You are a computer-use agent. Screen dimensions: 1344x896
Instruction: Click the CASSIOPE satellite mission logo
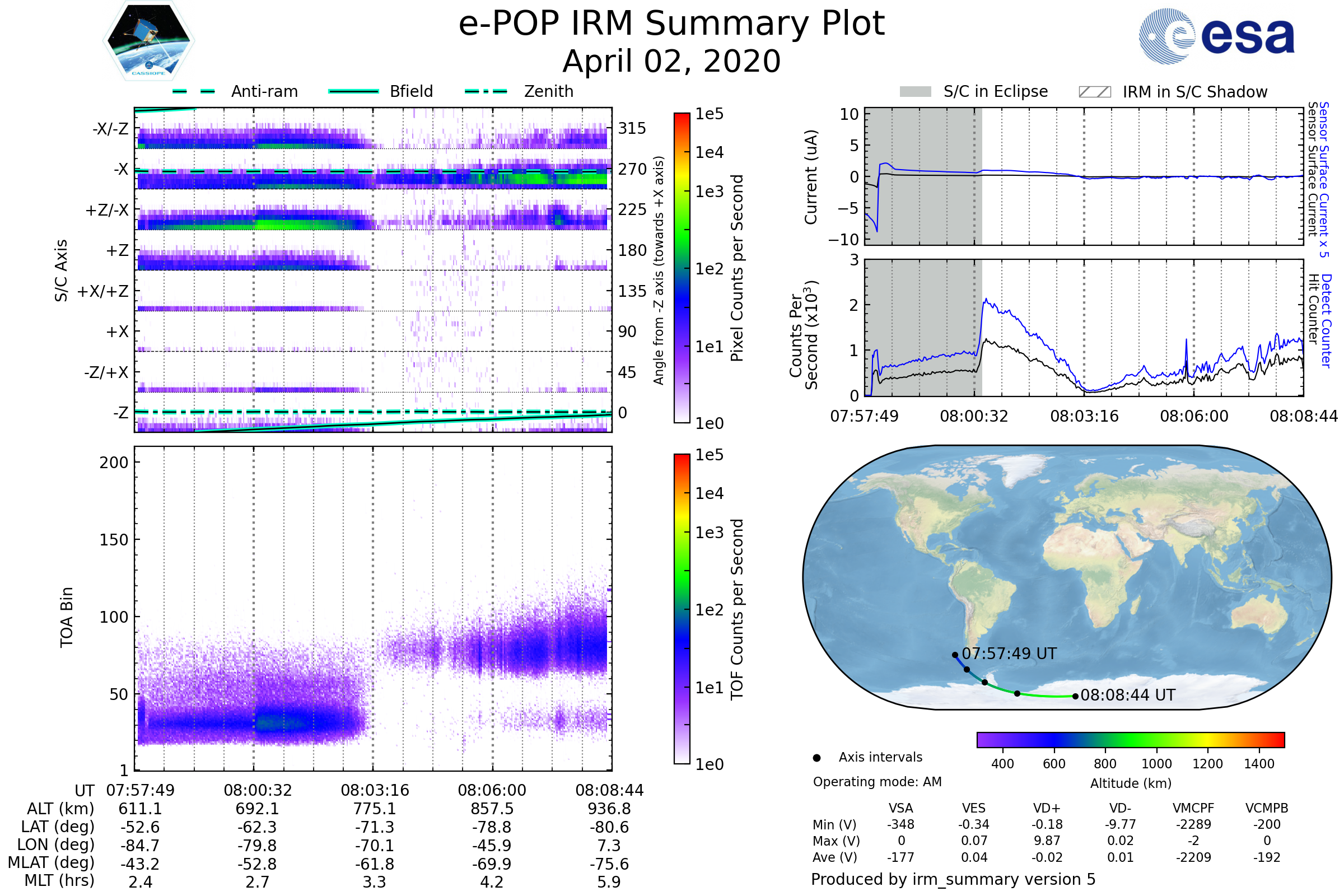coord(148,41)
